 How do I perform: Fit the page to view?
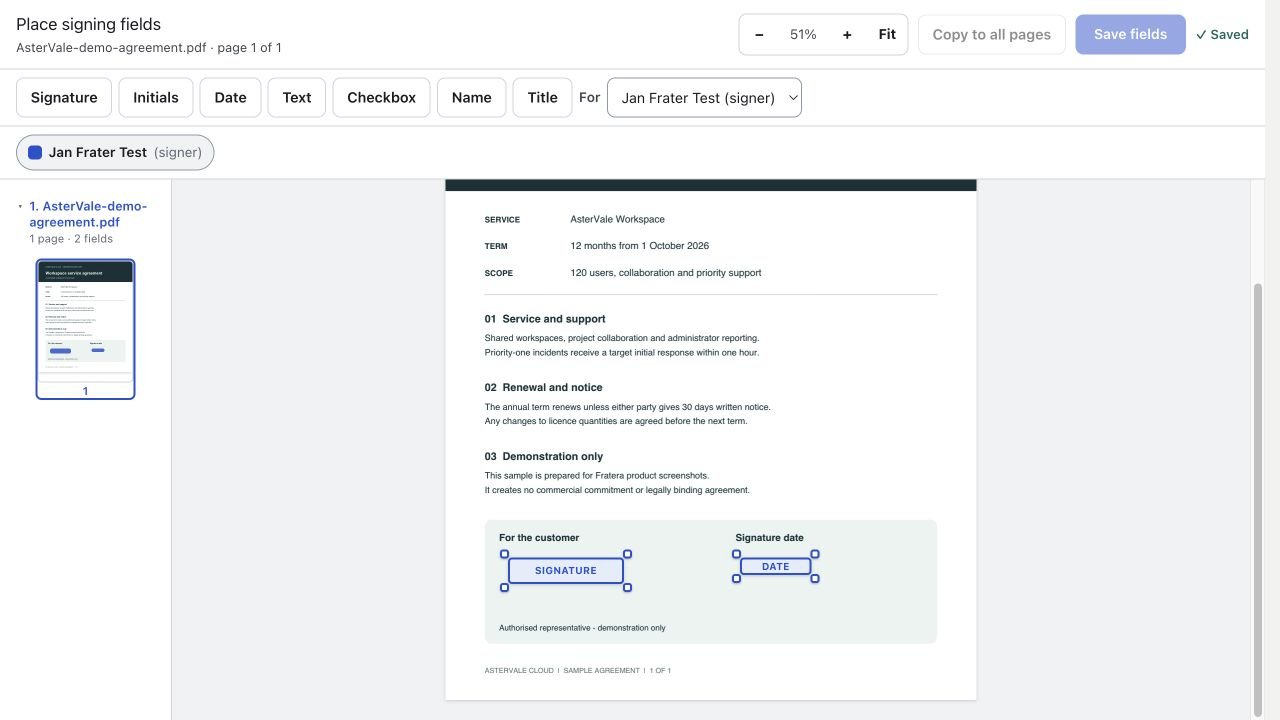[887, 35]
